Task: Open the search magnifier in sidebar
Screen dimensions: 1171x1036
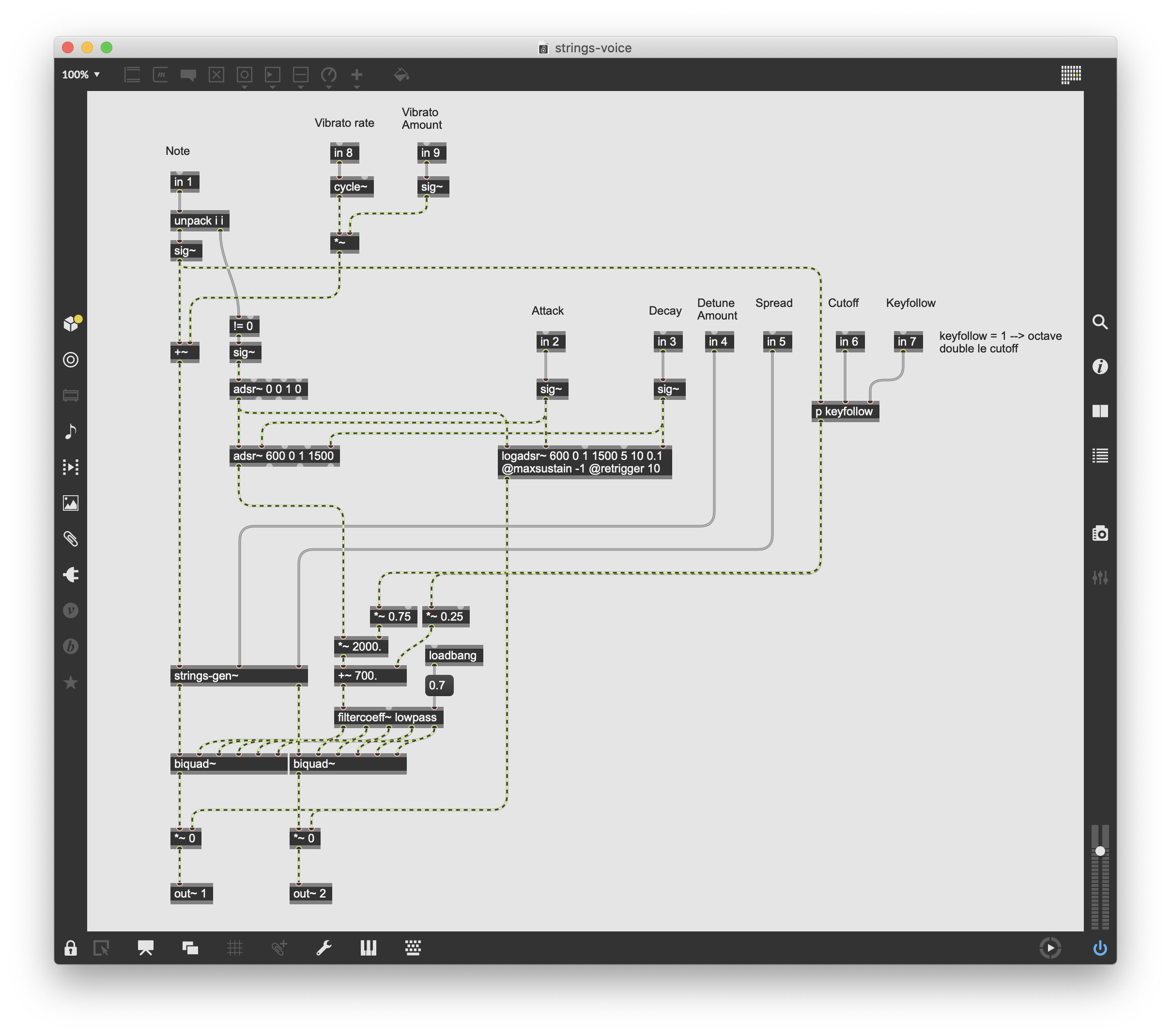Action: coord(1099,322)
